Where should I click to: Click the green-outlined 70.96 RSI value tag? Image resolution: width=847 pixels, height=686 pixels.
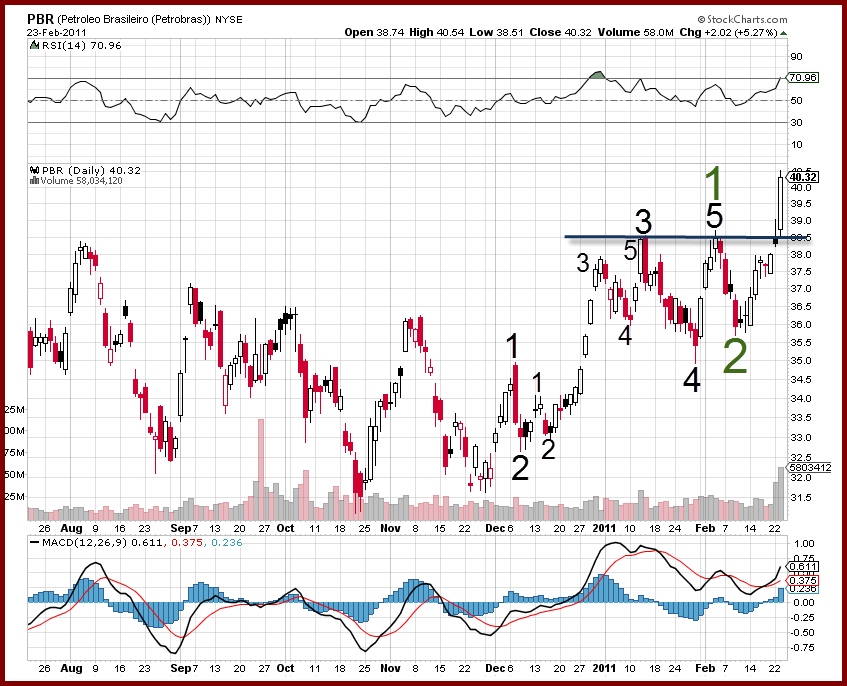click(x=803, y=78)
